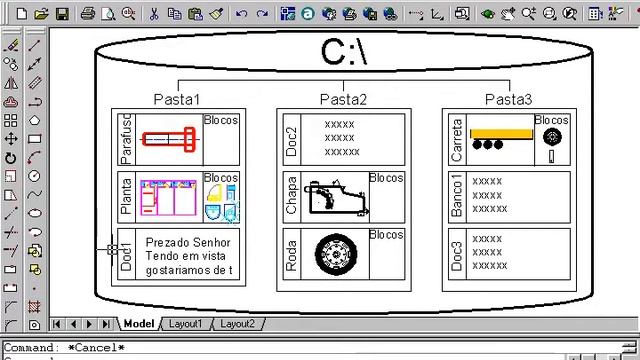This screenshot has height=360, width=640.
Task: Select the Polyline tool
Action: [35, 102]
